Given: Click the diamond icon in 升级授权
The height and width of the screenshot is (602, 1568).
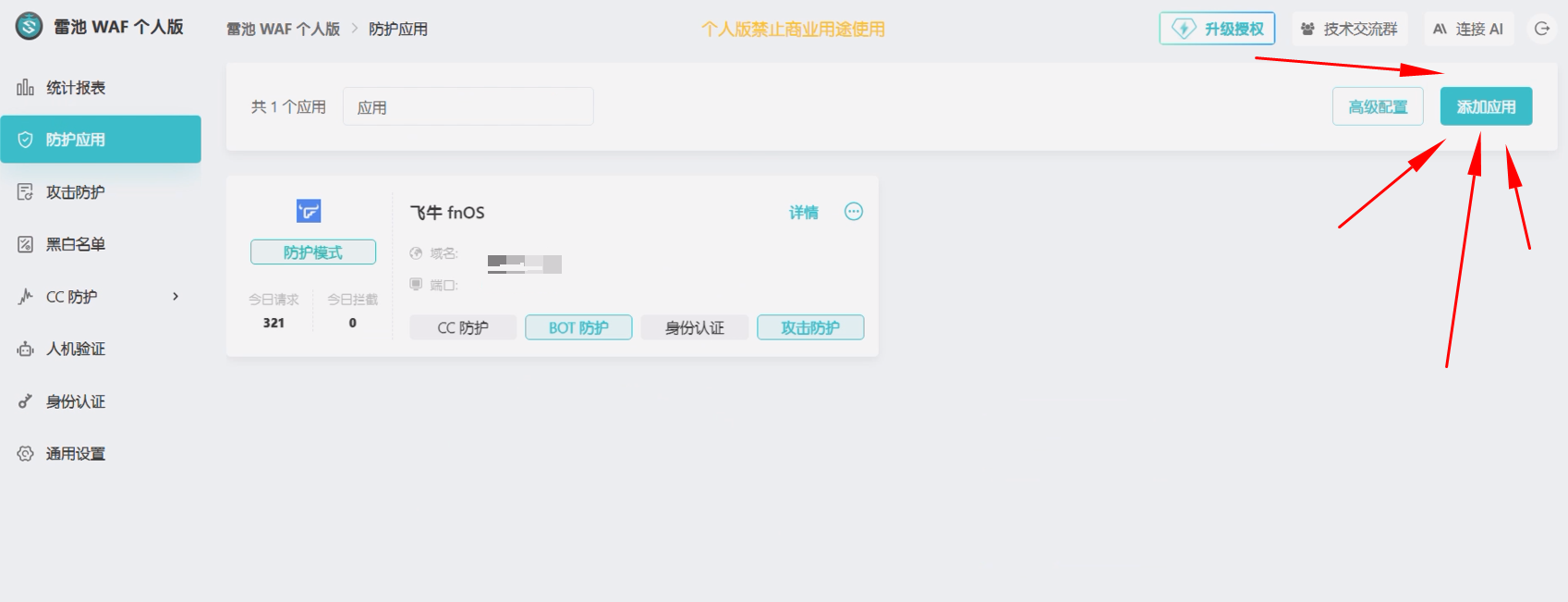Looking at the screenshot, I should [1184, 29].
